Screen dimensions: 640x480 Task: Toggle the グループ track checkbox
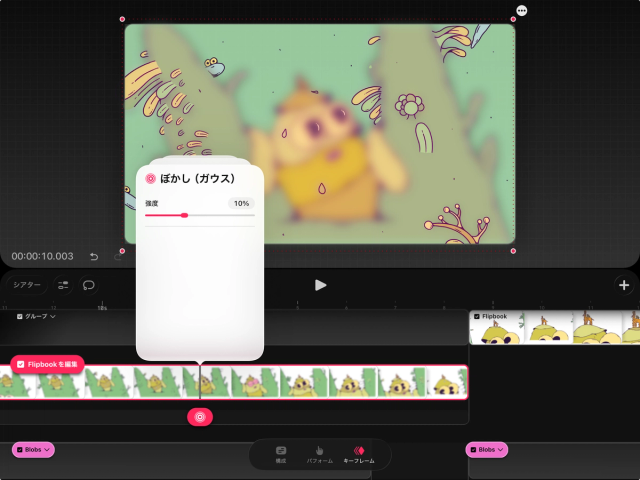pos(20,316)
